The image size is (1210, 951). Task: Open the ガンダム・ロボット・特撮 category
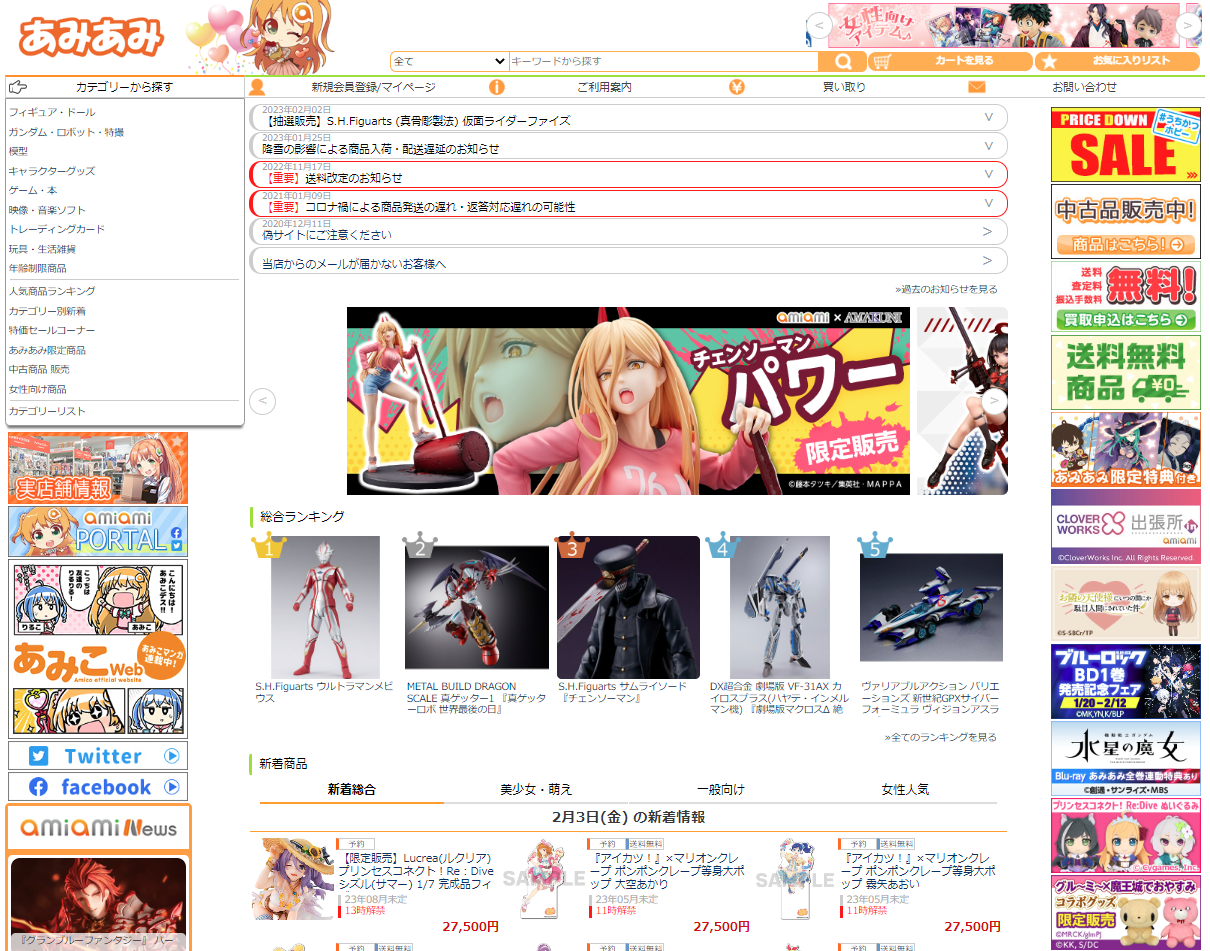pos(66,132)
